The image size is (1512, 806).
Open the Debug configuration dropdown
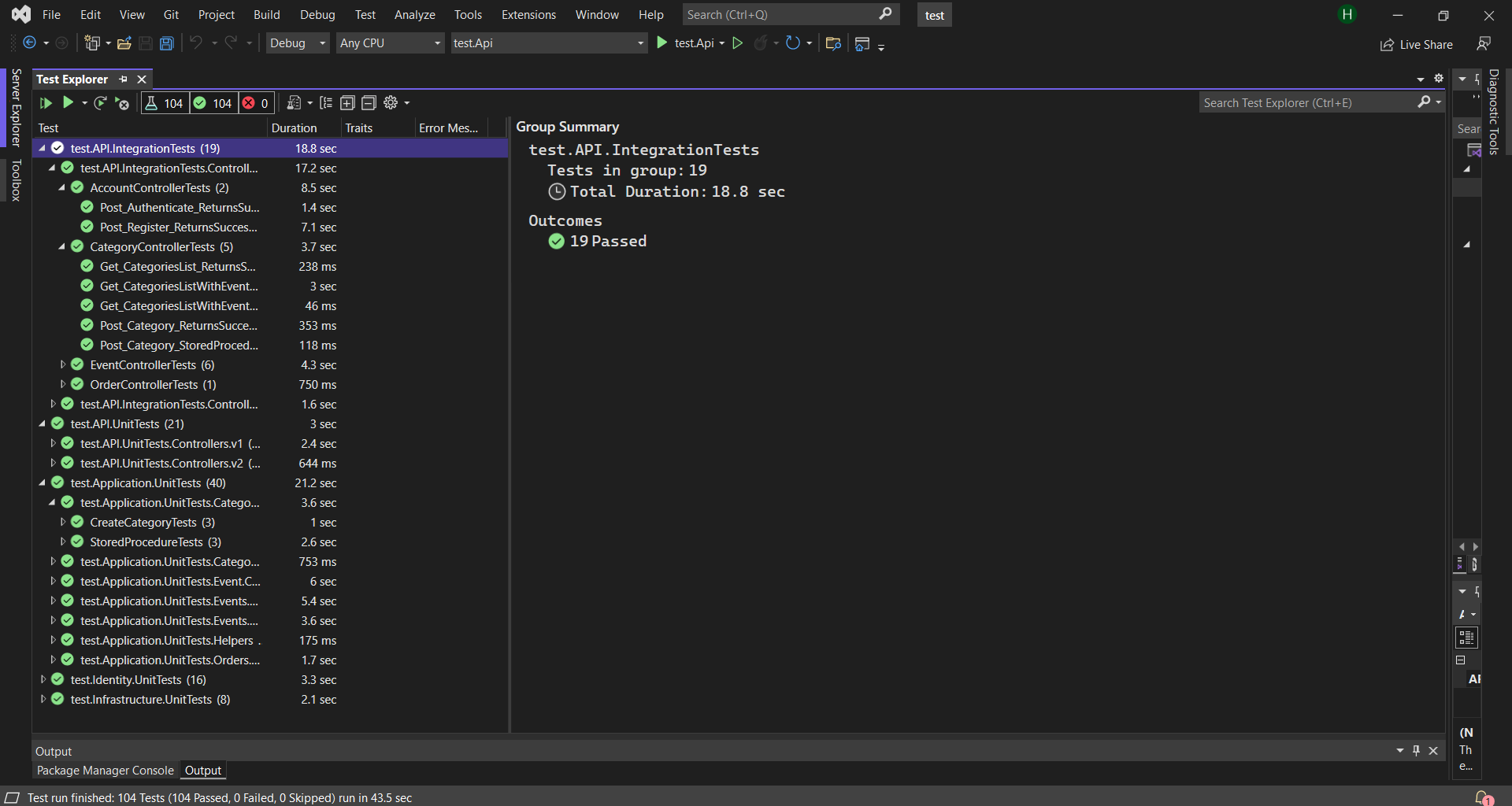[x=296, y=43]
